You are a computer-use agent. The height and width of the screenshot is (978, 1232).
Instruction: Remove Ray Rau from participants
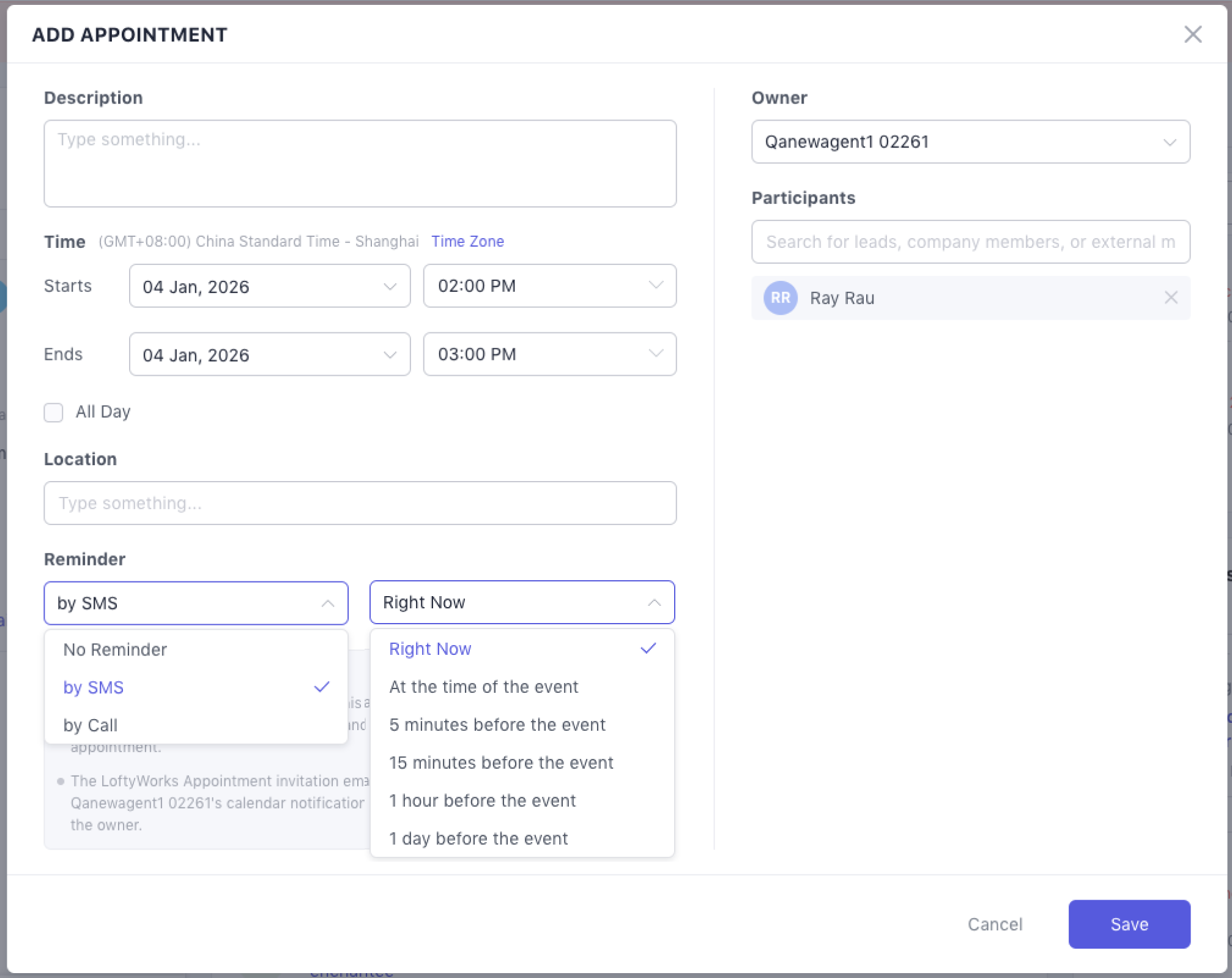coord(1170,298)
